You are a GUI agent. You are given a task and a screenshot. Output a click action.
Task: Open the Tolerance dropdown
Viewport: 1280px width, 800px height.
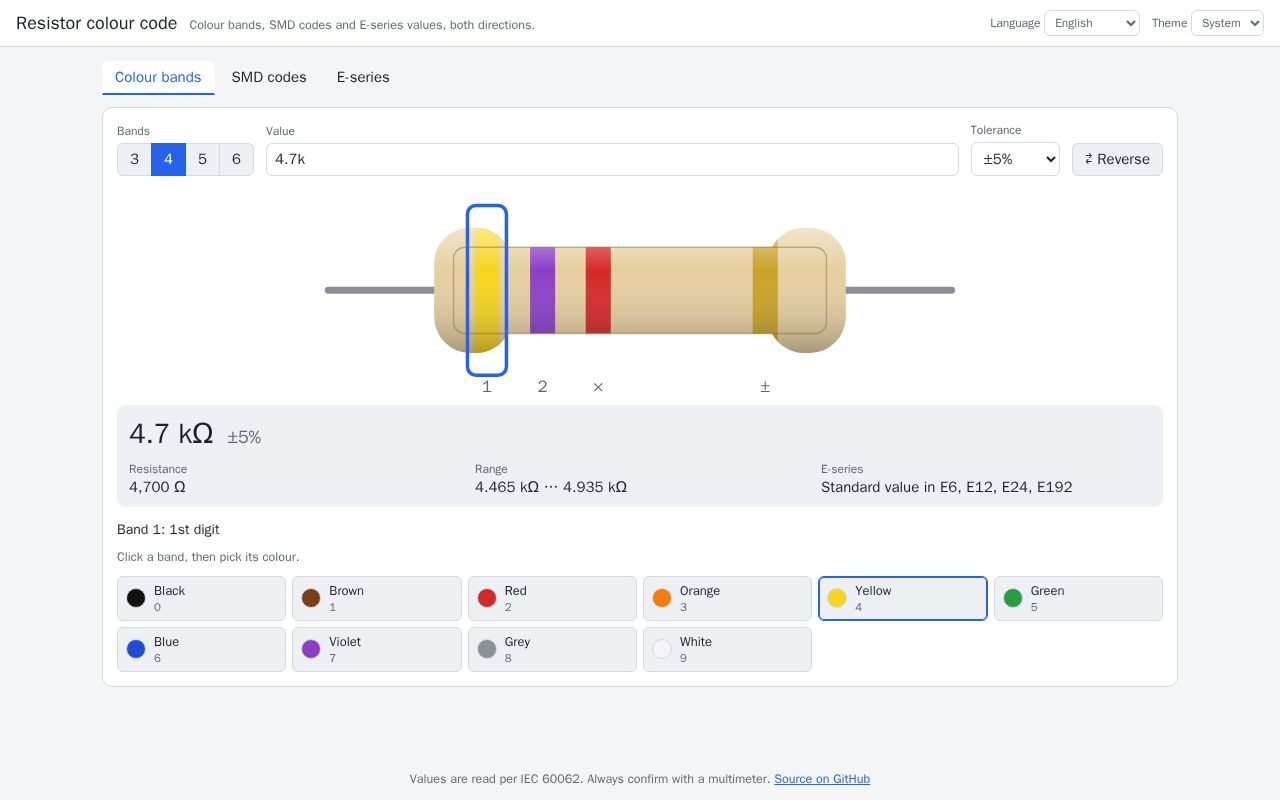[1015, 159]
